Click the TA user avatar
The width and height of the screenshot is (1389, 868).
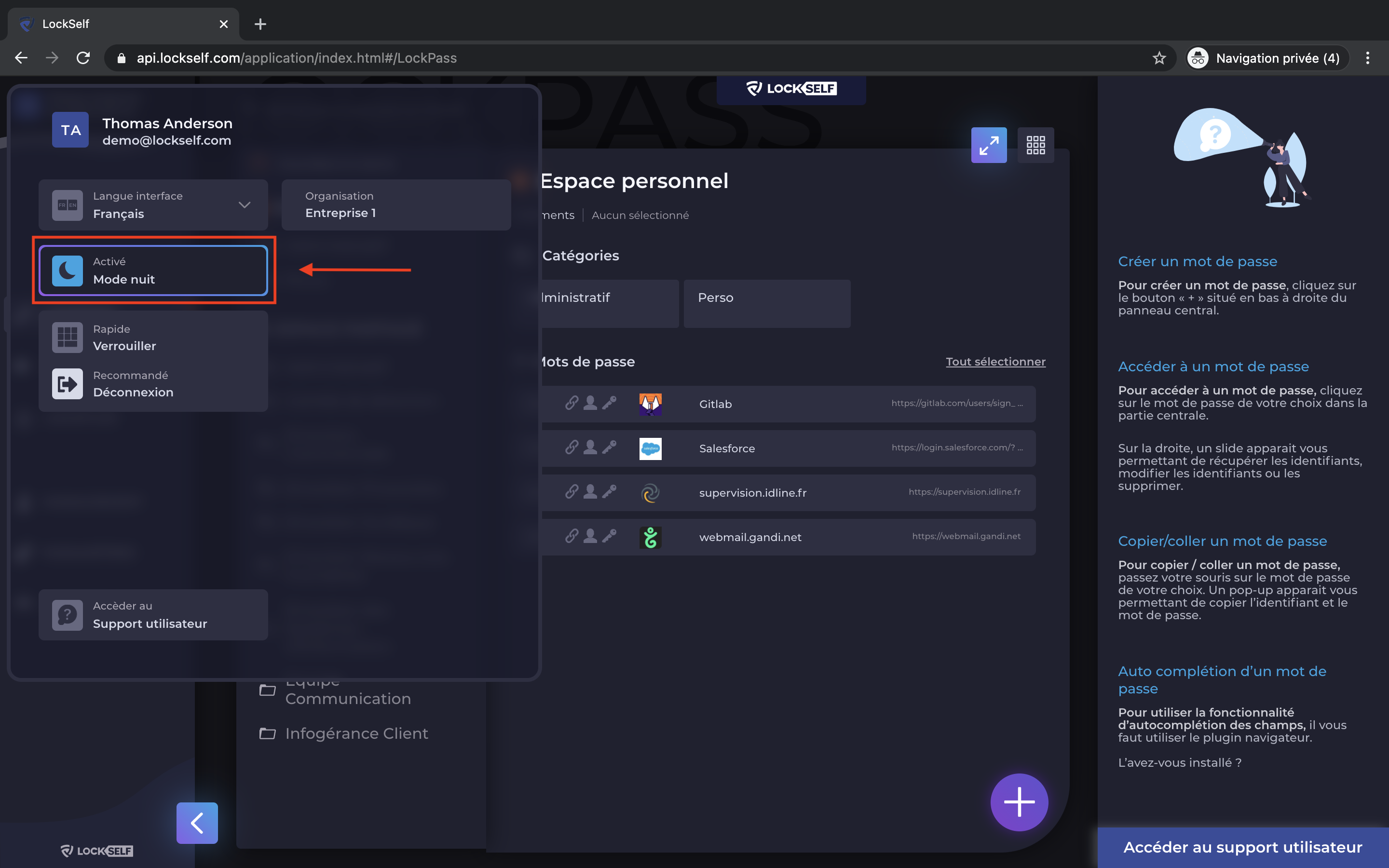click(70, 130)
